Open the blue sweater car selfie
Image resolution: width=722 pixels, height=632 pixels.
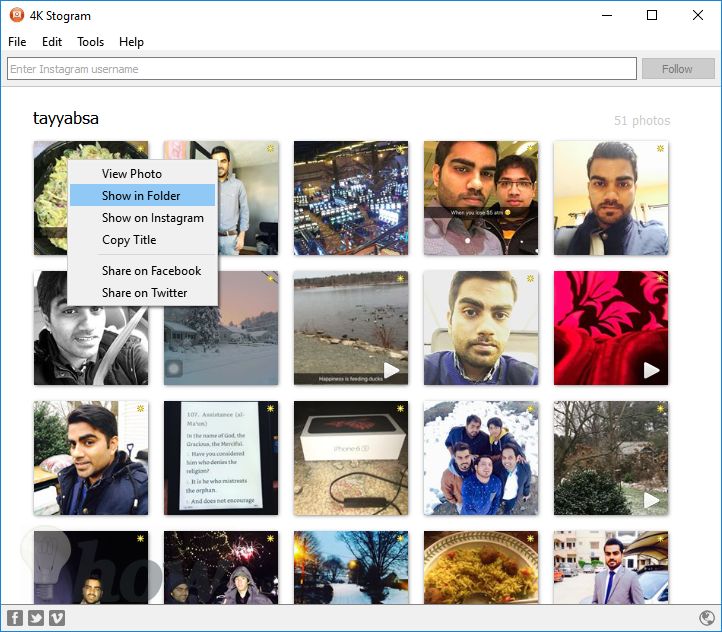(x=481, y=328)
